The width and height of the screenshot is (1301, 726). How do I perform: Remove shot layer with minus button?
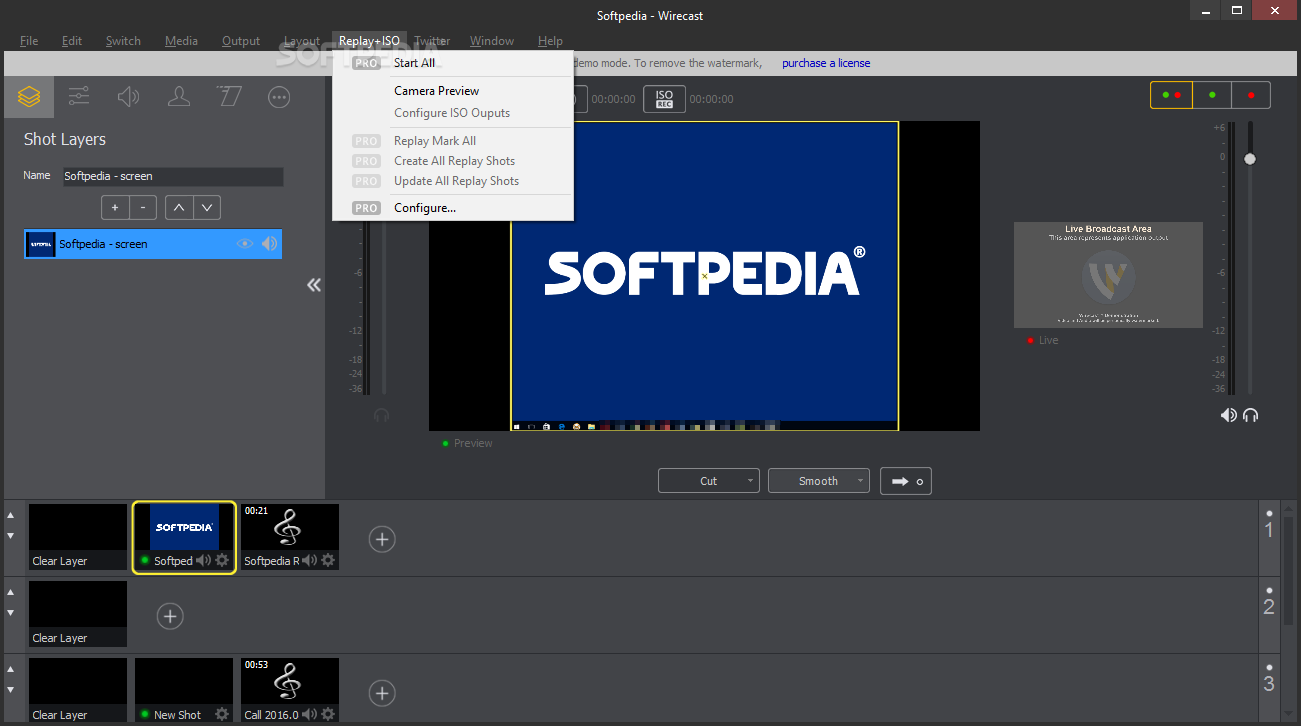(x=143, y=208)
